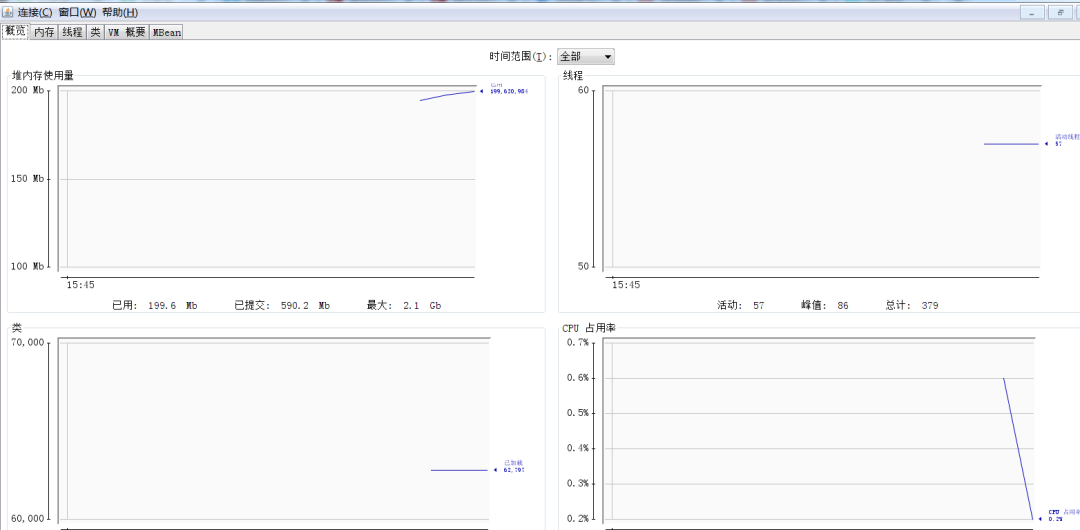Click the 线程 chart title
Viewport: 1080px width, 530px height.
(x=573, y=76)
